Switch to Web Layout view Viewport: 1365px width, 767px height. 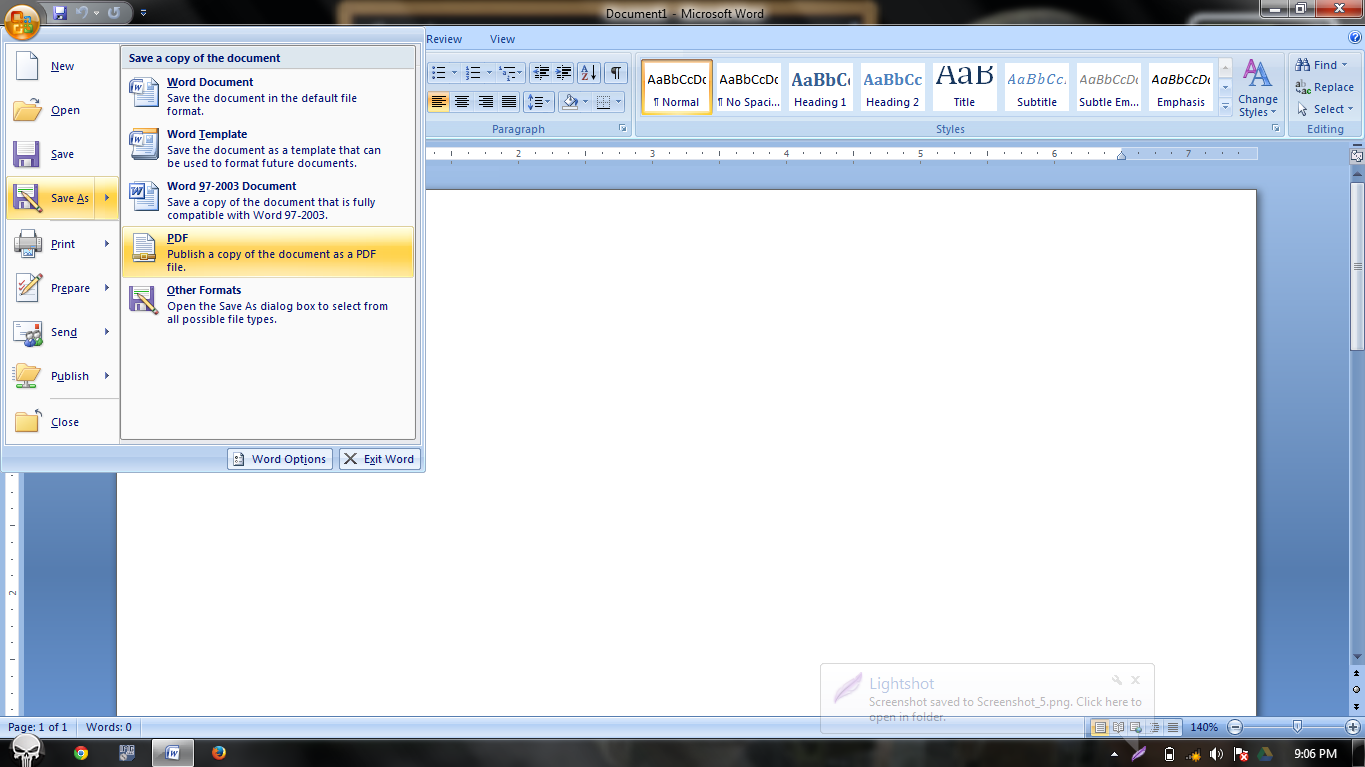[1137, 727]
